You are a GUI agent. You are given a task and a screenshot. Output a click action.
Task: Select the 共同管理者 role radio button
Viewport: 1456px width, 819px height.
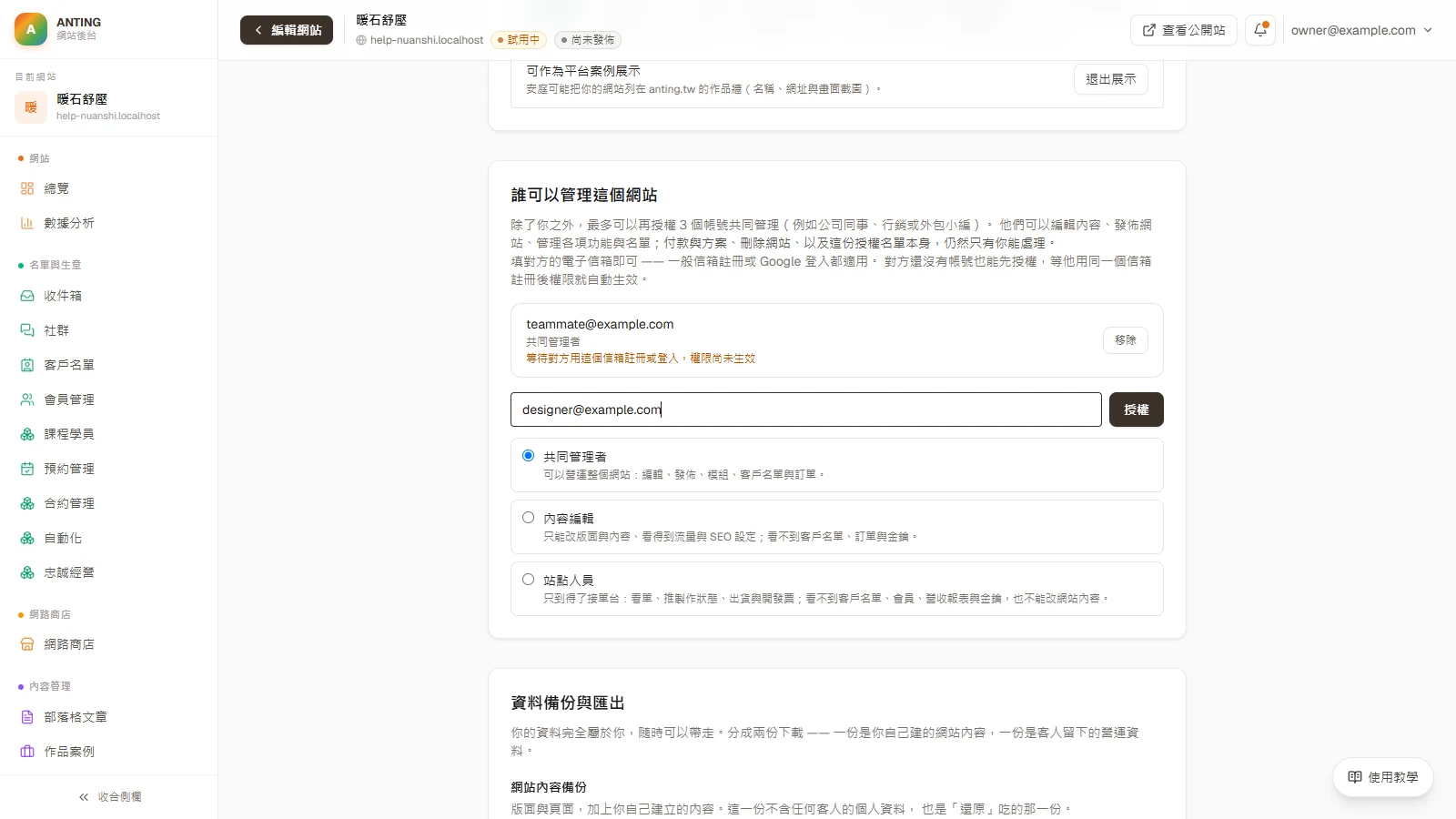point(528,456)
